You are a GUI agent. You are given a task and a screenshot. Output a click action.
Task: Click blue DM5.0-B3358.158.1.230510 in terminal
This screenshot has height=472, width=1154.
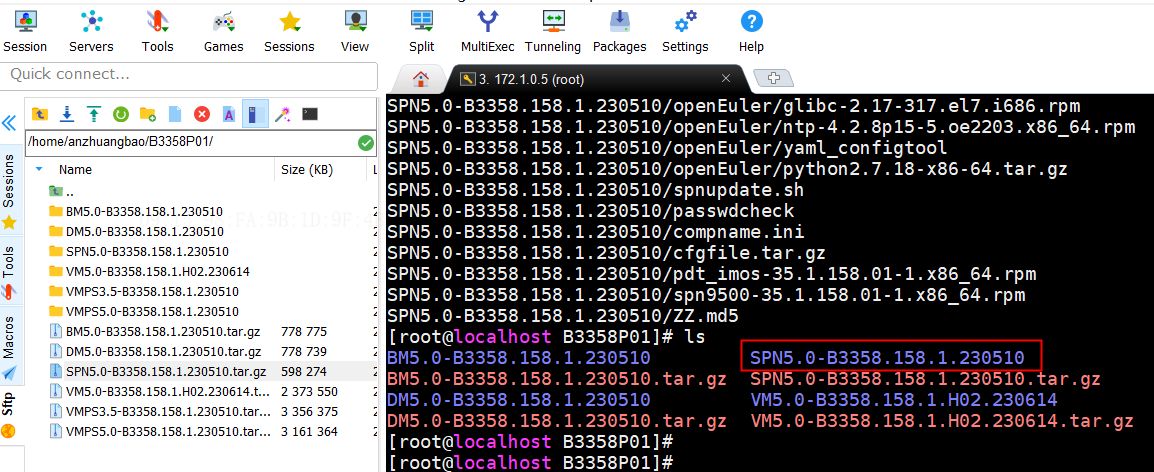pos(518,401)
